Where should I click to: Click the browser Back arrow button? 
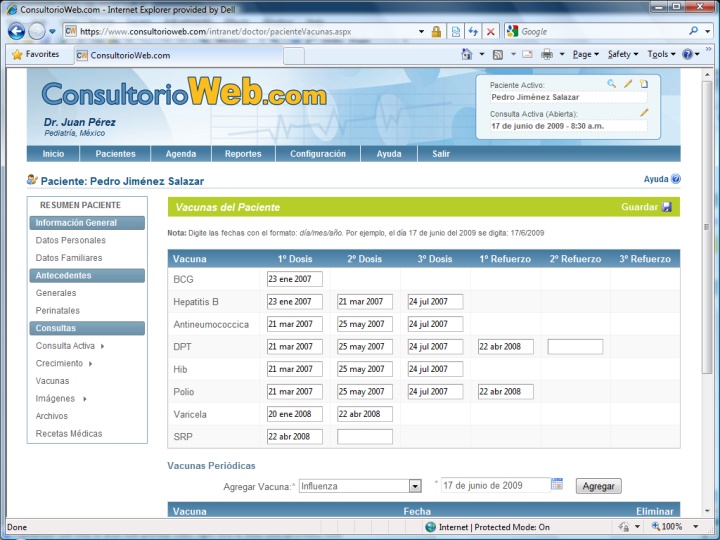click(x=17, y=31)
